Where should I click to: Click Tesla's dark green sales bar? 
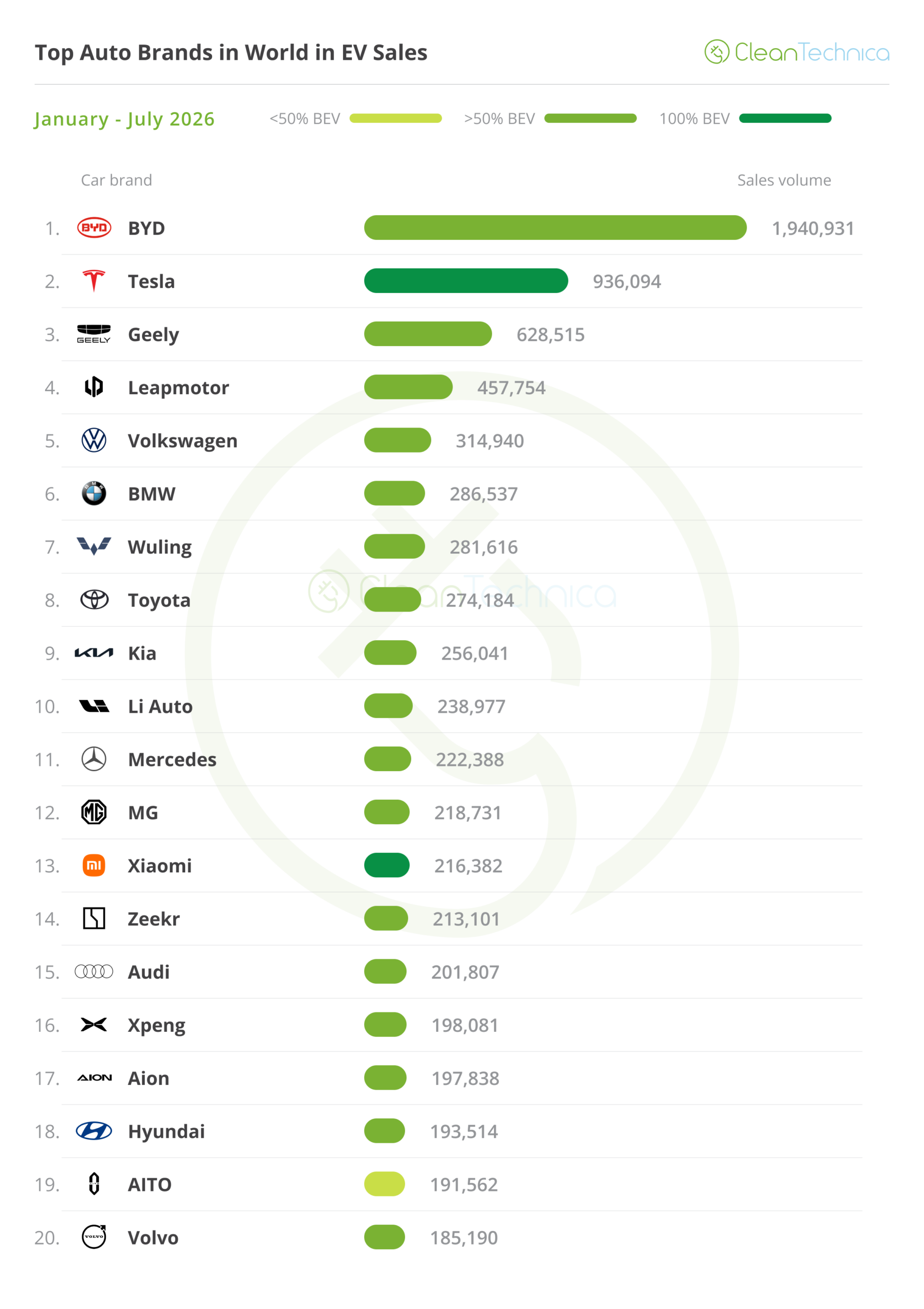coord(466,281)
